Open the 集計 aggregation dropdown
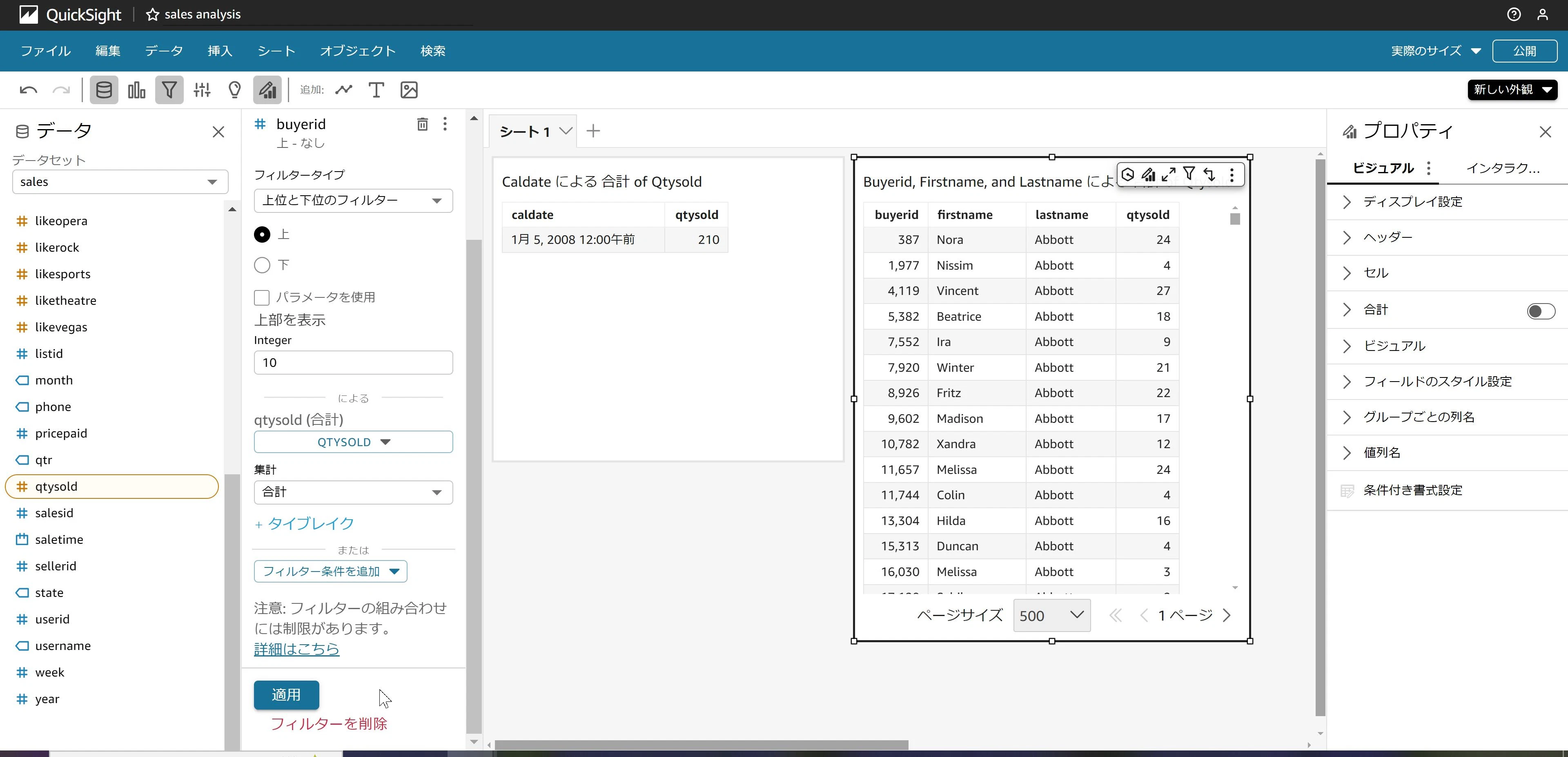Viewport: 1568px width, 757px height. click(353, 492)
